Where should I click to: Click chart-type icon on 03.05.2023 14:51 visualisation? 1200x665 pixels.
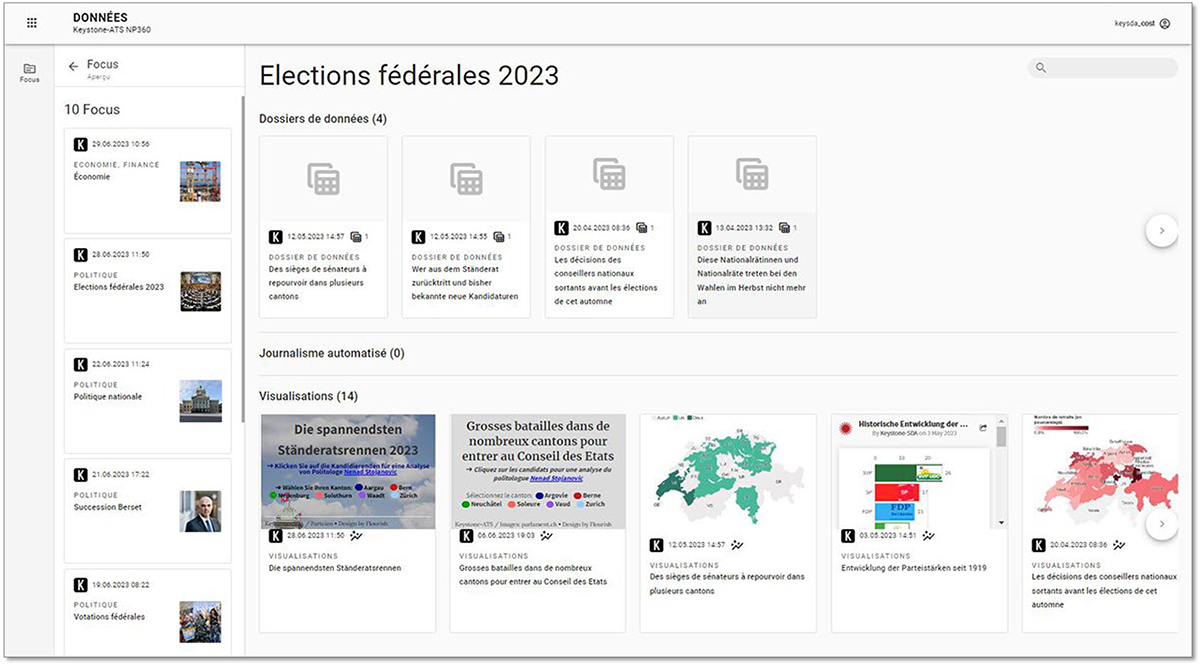click(928, 536)
